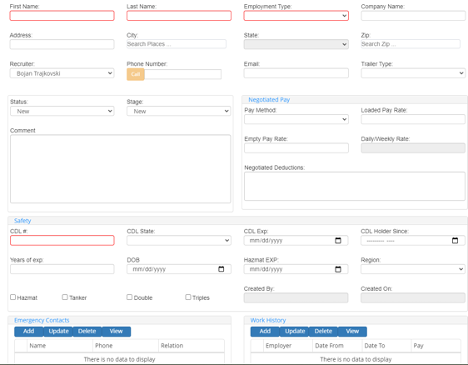The width and height of the screenshot is (468, 365).
Task: Open the CDL Exp calendar picker icon
Action: [338, 240]
